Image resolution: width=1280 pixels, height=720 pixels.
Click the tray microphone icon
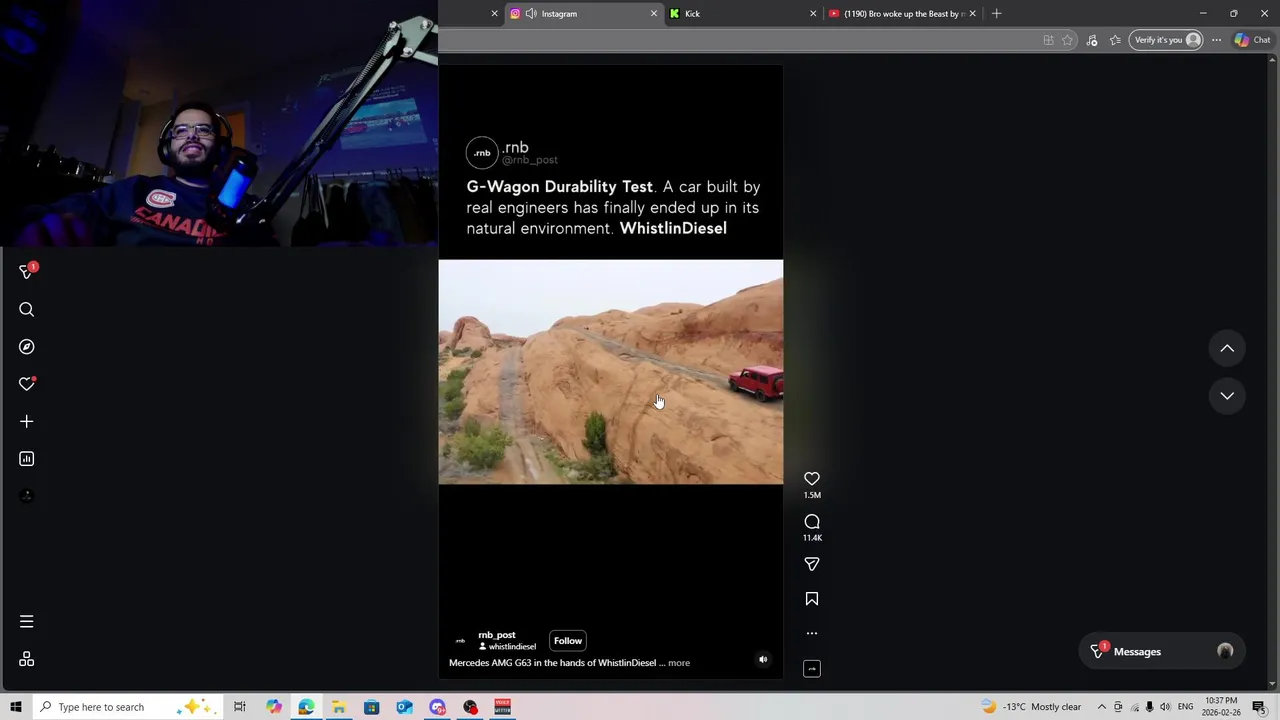[x=1149, y=707]
